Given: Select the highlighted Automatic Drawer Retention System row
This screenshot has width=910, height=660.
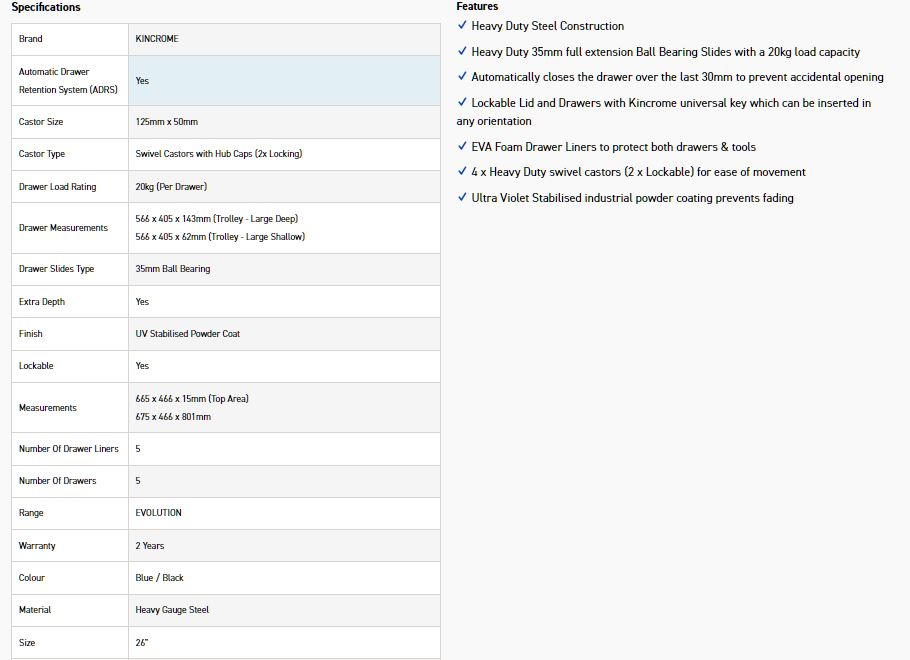Looking at the screenshot, I should coord(225,81).
